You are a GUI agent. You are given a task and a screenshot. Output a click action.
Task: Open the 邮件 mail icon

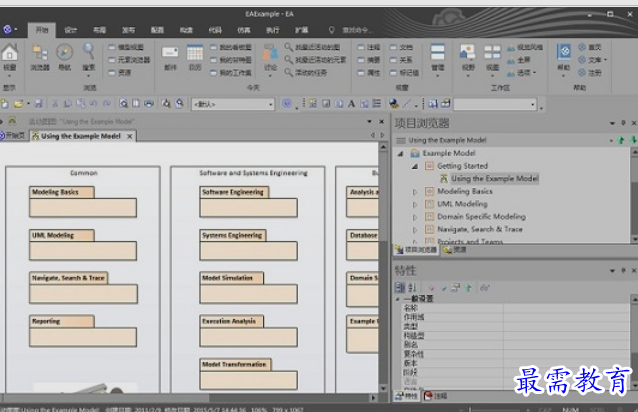(170, 53)
